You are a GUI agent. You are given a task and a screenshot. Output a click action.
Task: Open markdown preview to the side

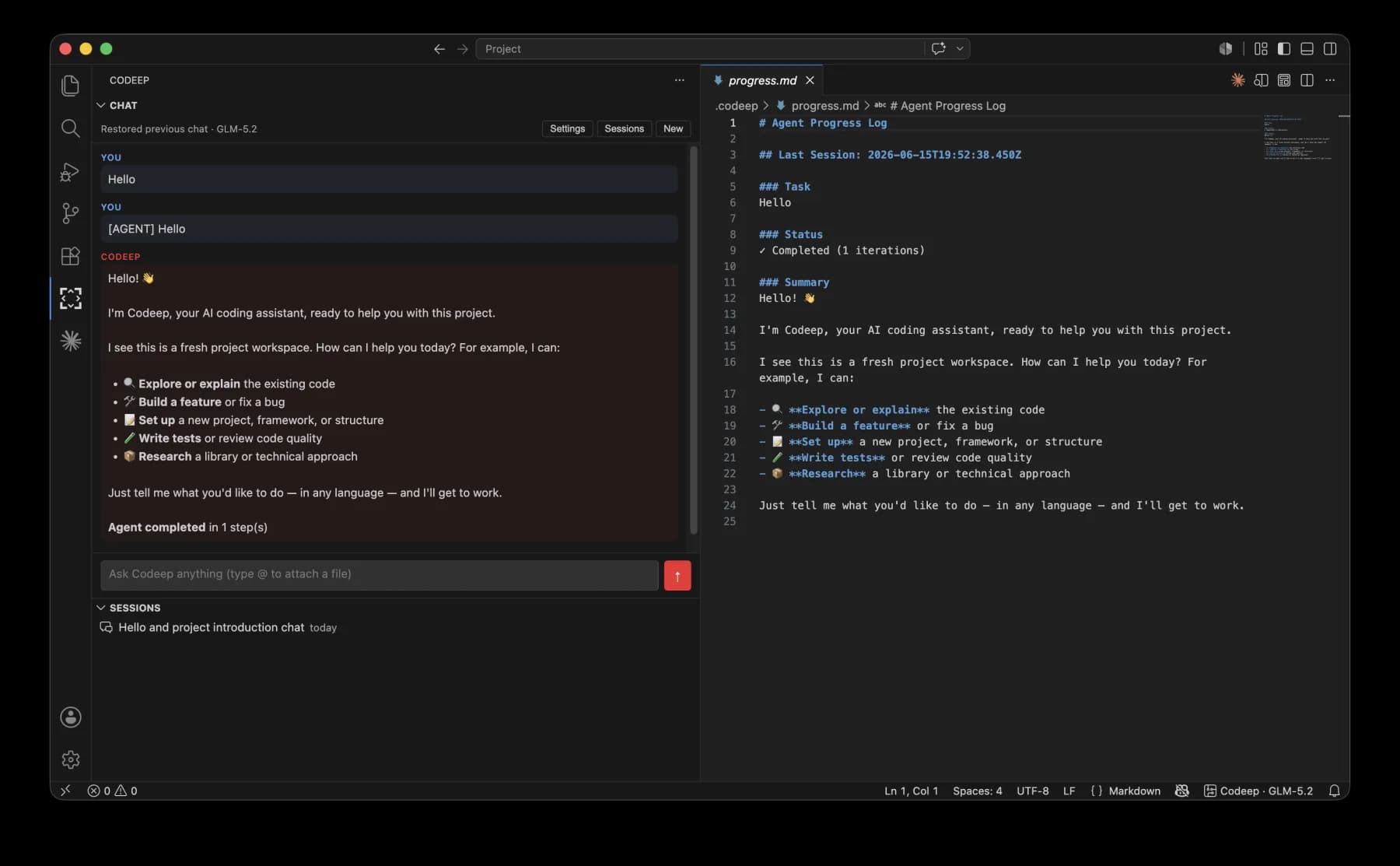click(1261, 80)
